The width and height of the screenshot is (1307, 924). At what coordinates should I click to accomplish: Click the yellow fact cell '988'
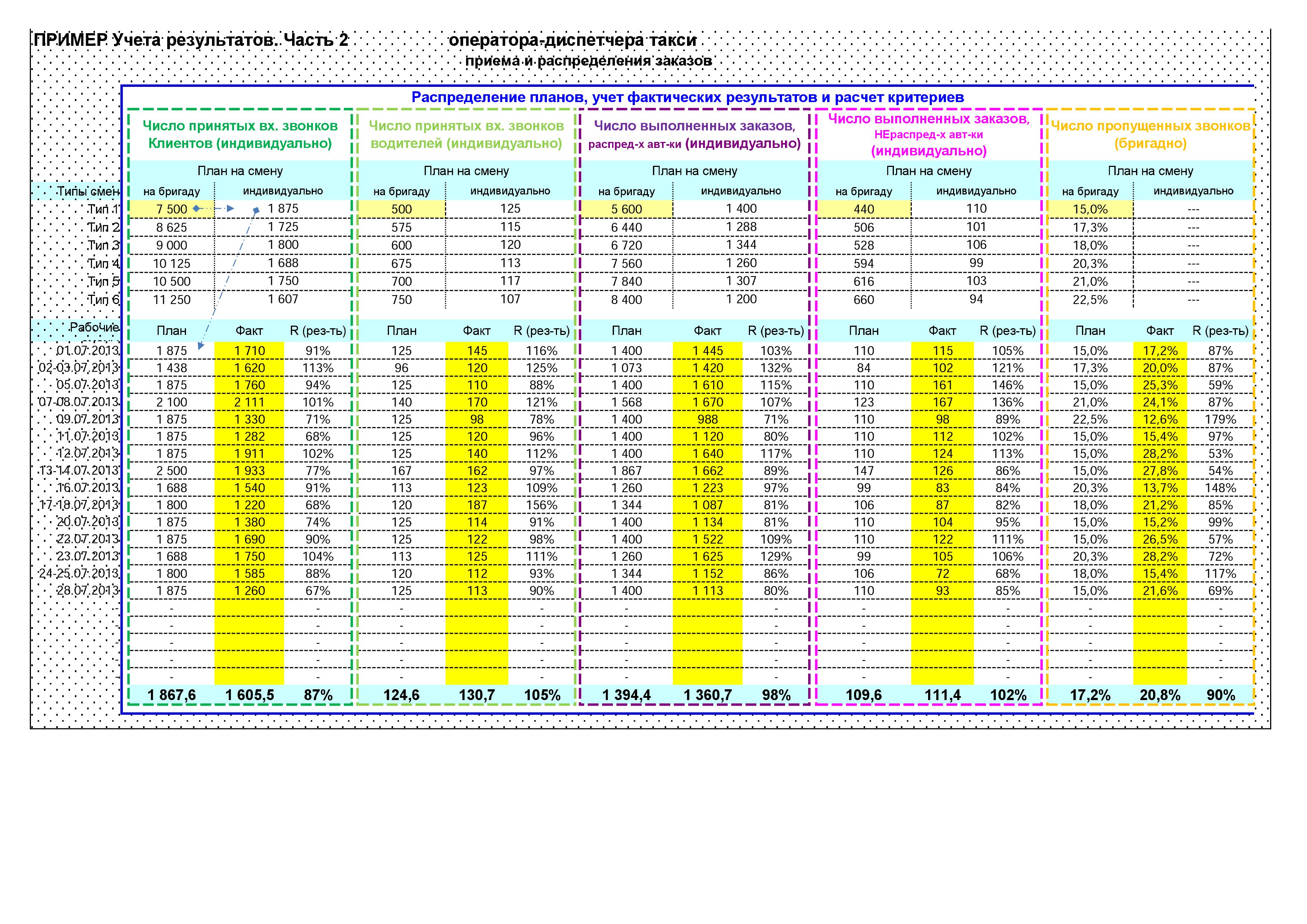(708, 420)
